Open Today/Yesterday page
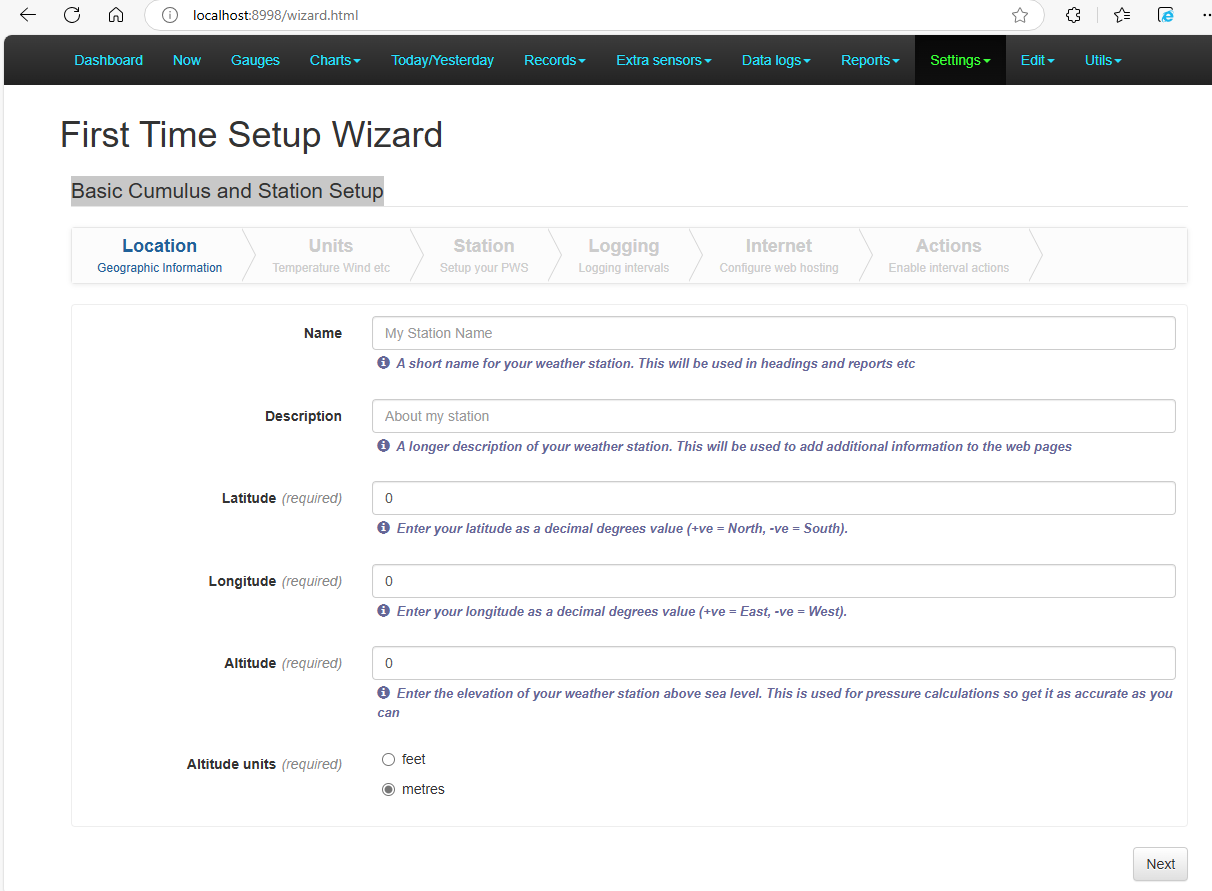Image resolution: width=1212 pixels, height=891 pixels. [x=443, y=60]
